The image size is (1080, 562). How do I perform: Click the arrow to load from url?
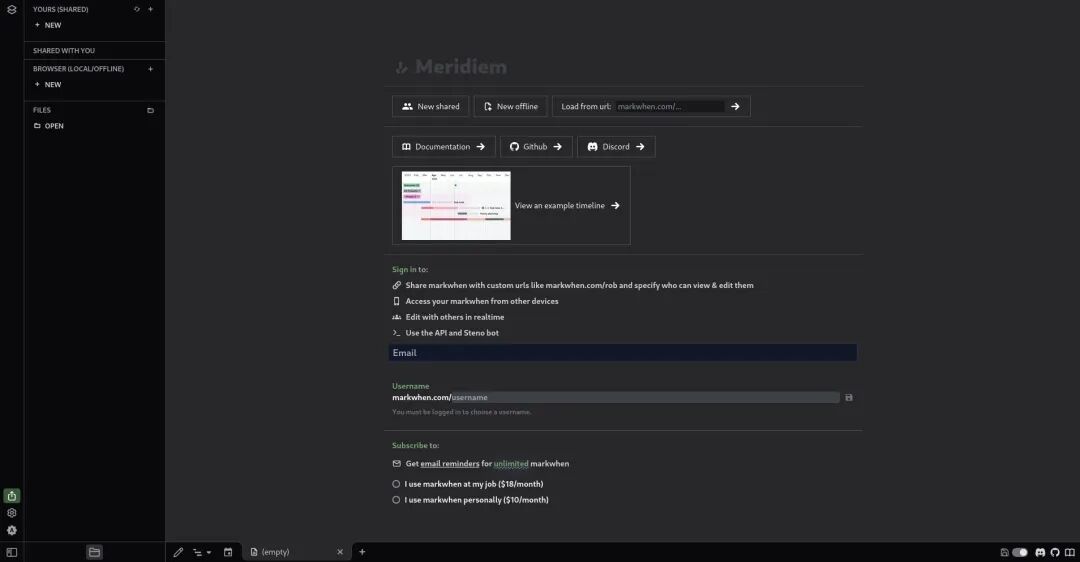tap(736, 106)
